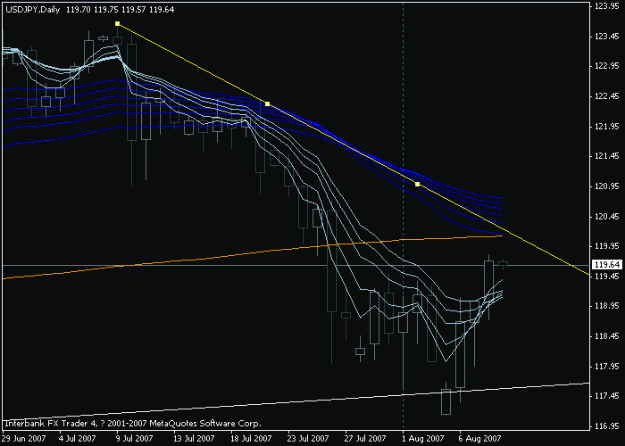Screen dimensions: 625x446
Task: Click the 122.95 price scale label
Action: click(607, 66)
